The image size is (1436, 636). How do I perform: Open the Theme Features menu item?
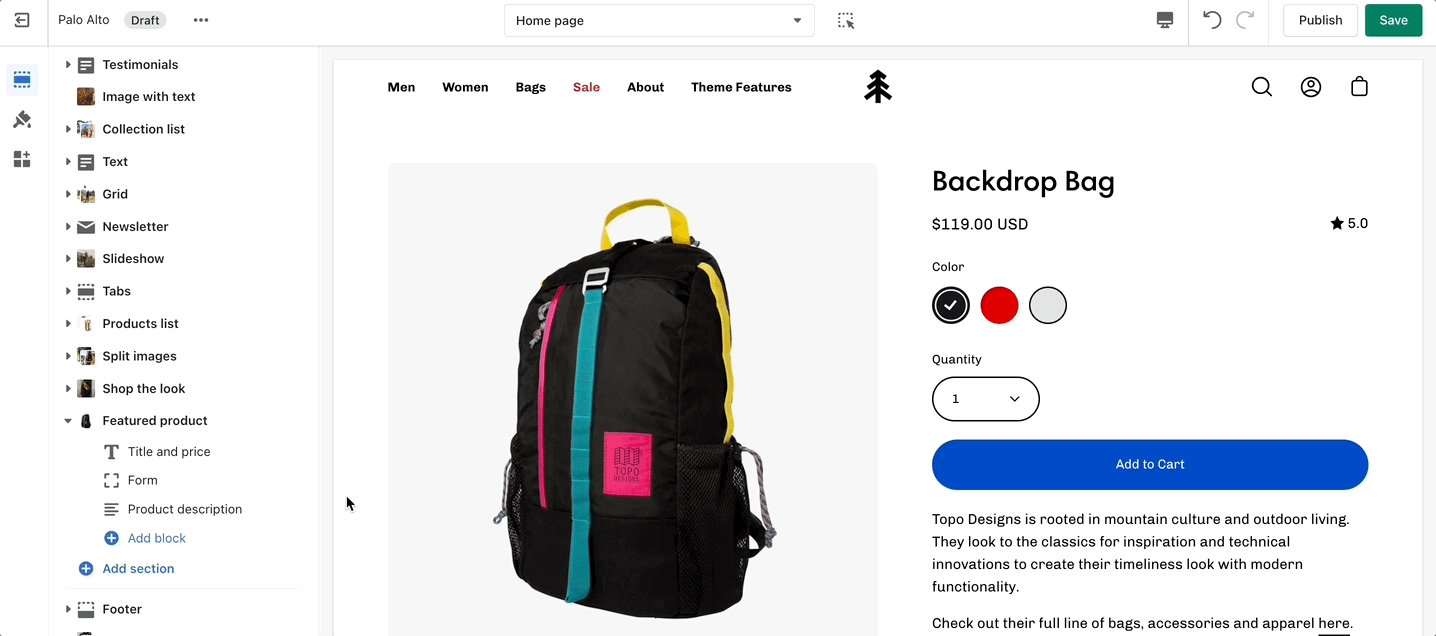741,87
